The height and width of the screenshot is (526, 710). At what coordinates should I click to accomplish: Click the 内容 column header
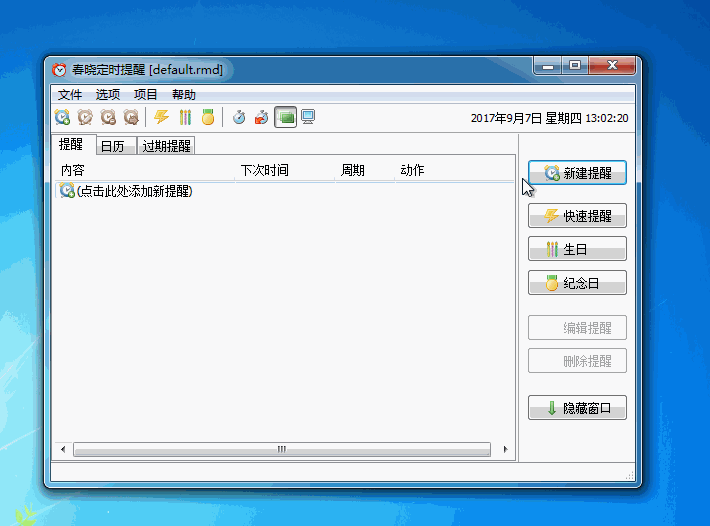pyautogui.click(x=145, y=170)
